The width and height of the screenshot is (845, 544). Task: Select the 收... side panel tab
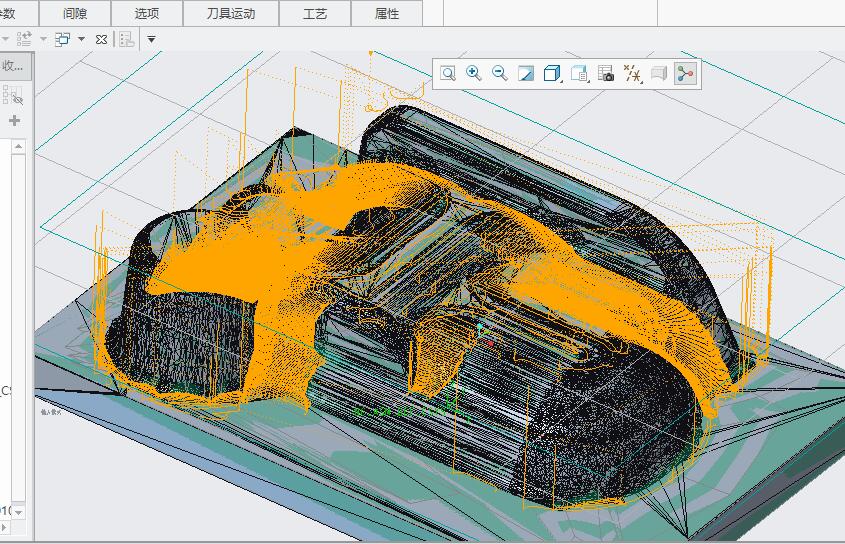click(x=16, y=66)
